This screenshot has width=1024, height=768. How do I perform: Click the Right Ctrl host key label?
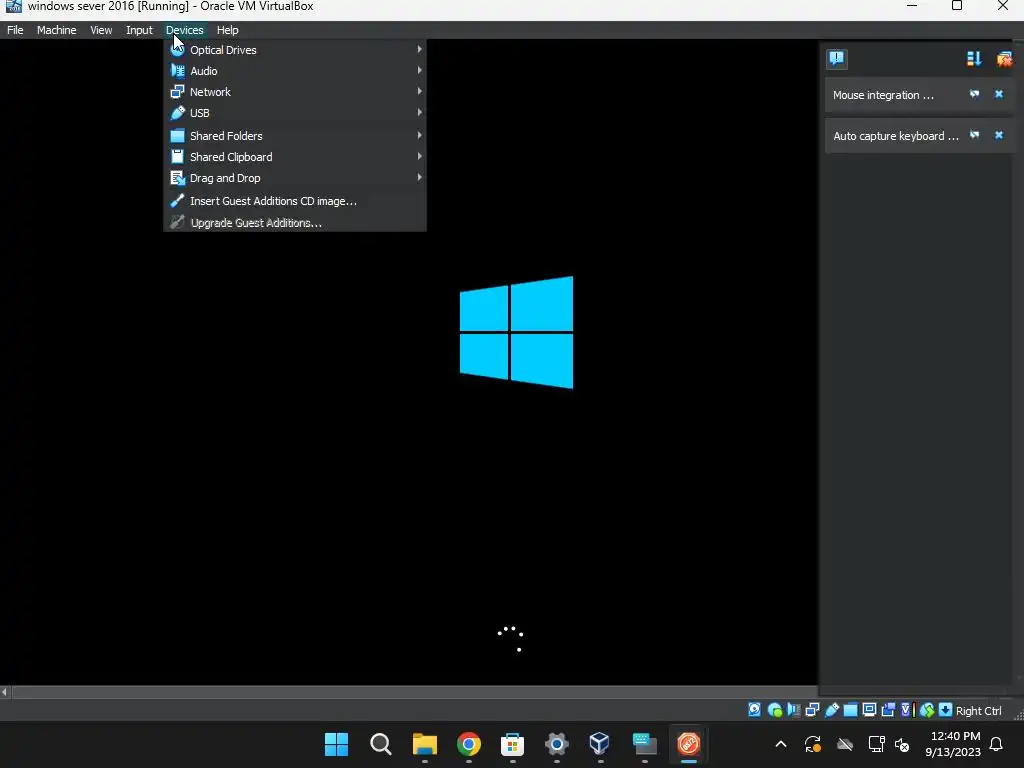(x=978, y=711)
